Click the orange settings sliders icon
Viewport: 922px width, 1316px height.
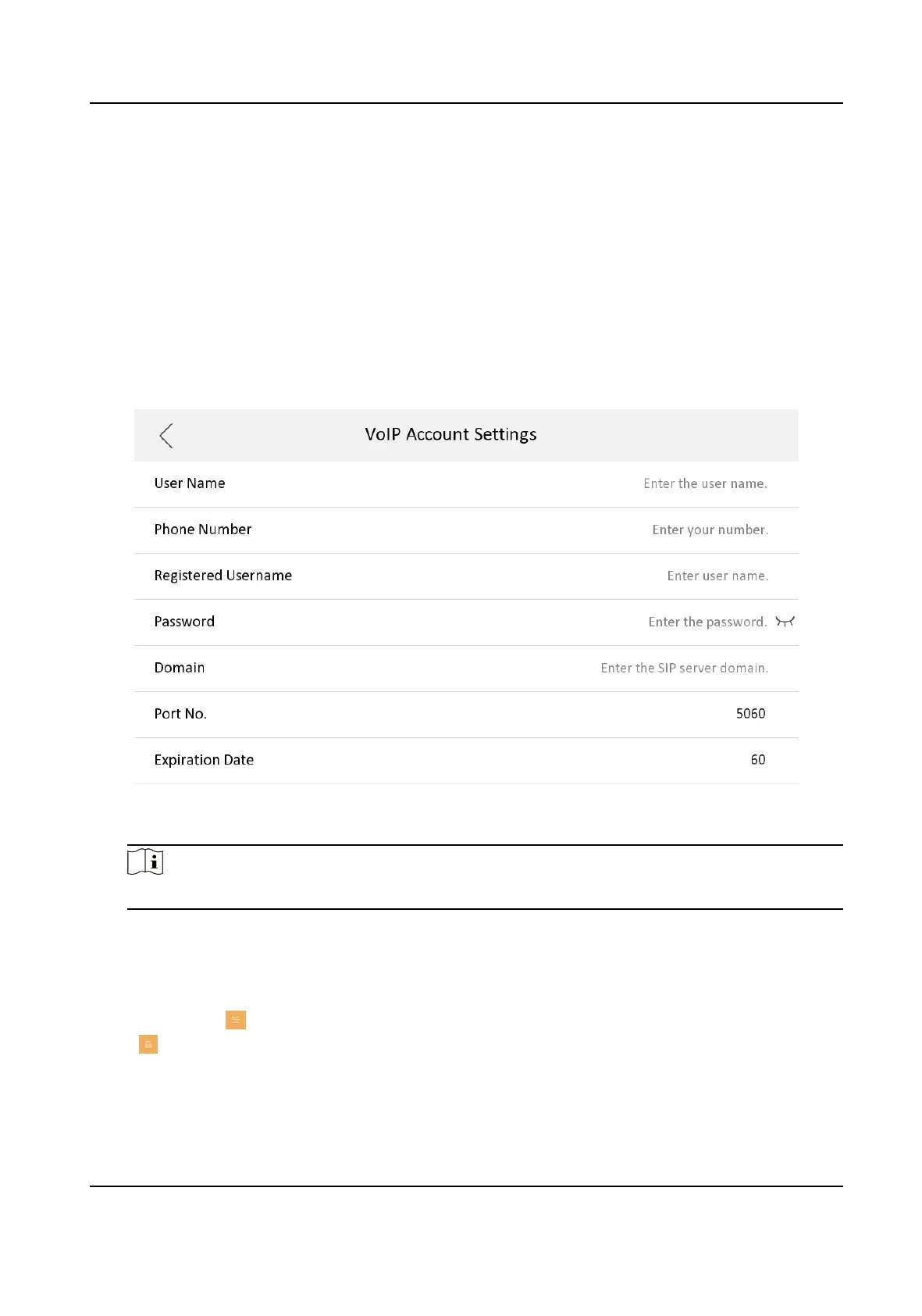pyautogui.click(x=236, y=1020)
